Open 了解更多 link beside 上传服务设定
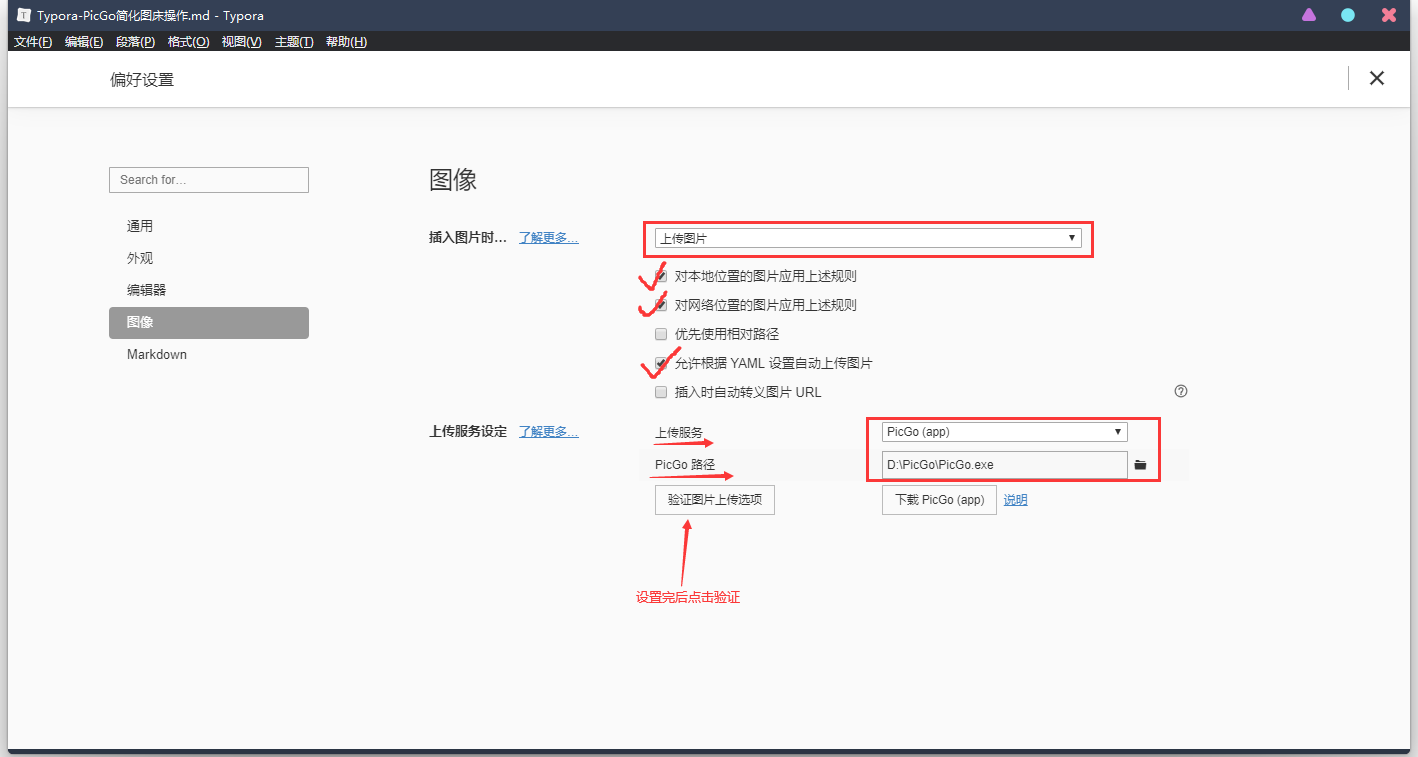Viewport: 1418px width, 757px height. (x=548, y=431)
